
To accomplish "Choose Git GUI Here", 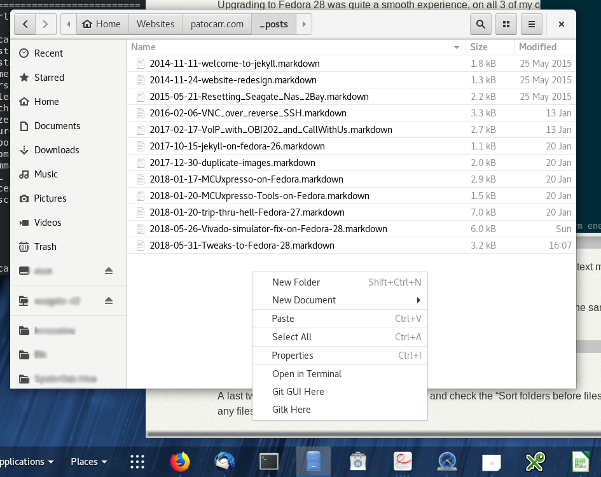I will pyautogui.click(x=340, y=392).
